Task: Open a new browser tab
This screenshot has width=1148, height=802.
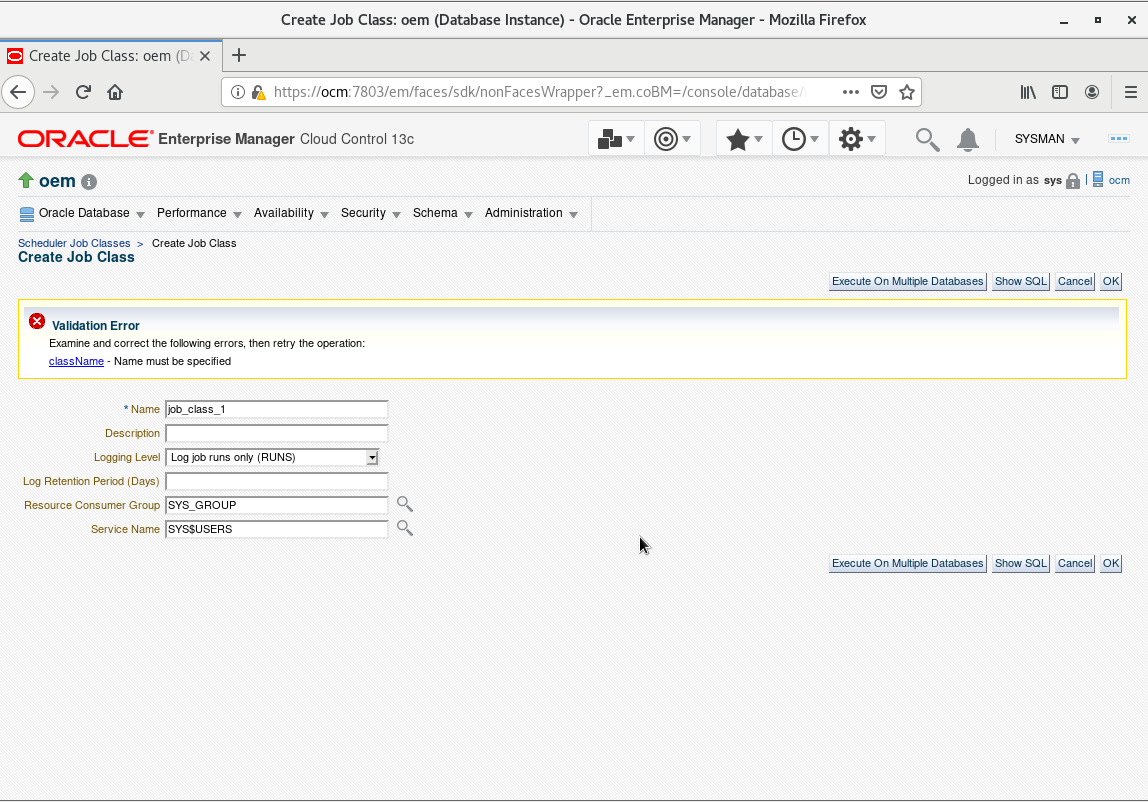Action: (x=239, y=56)
